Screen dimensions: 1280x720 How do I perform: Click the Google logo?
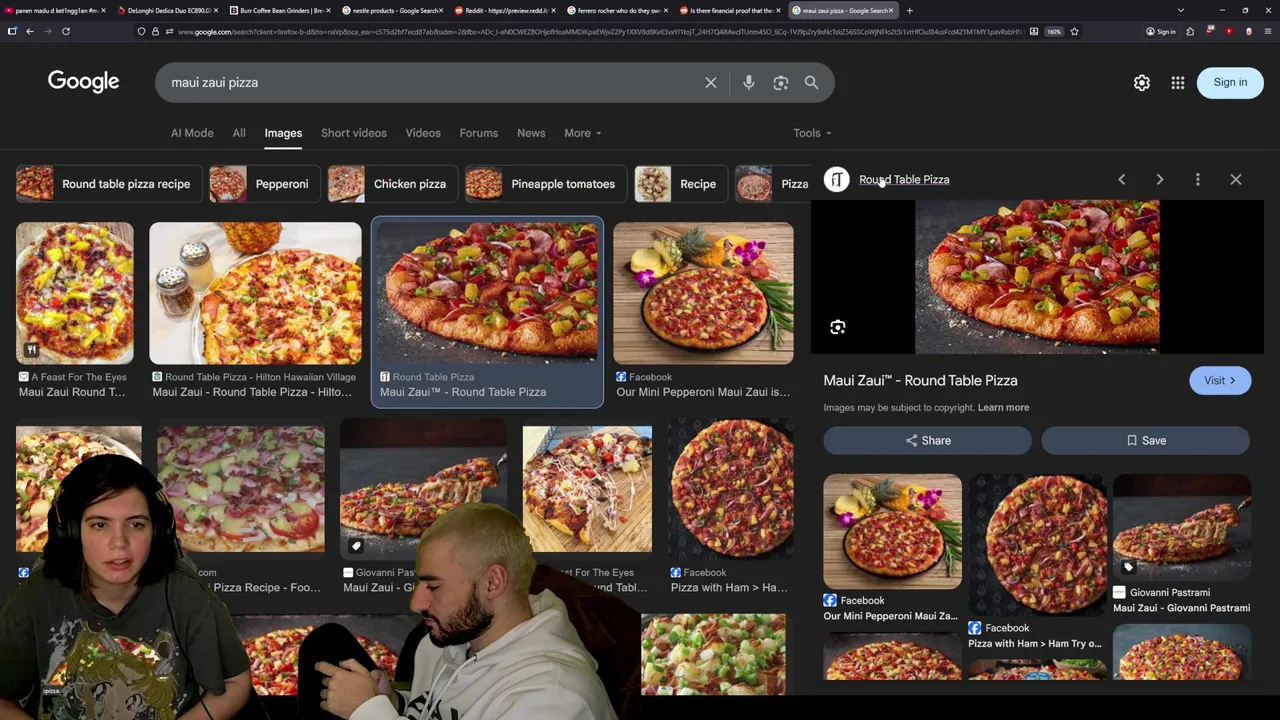(x=84, y=82)
